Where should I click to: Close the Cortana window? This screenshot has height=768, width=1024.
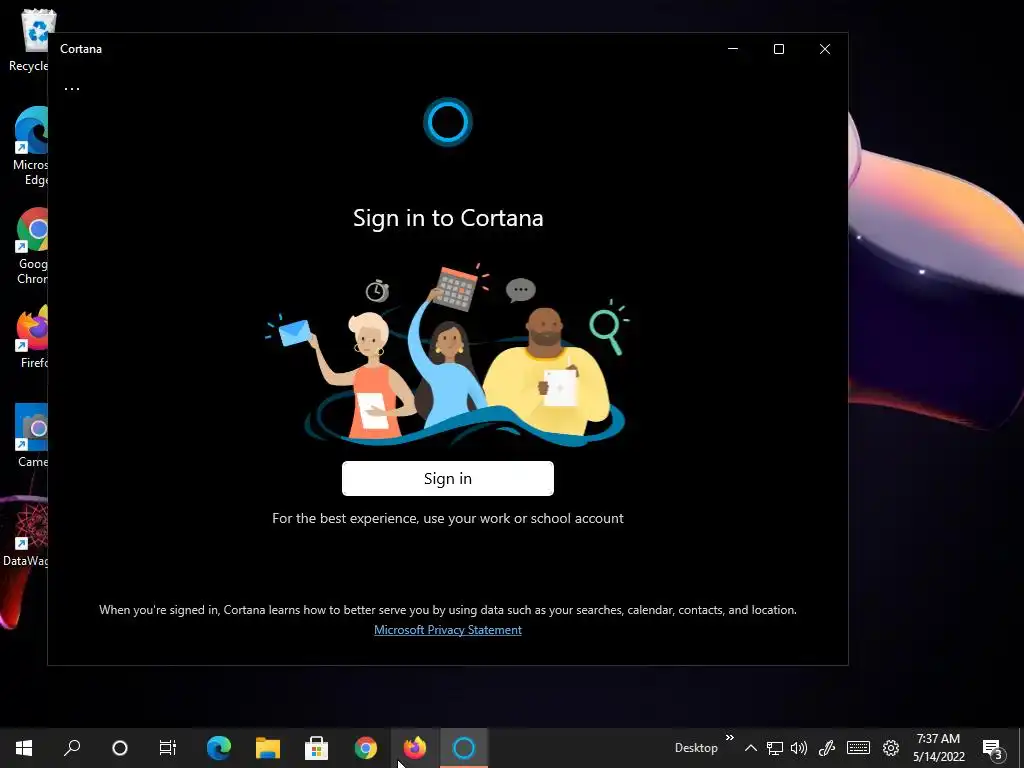[825, 49]
